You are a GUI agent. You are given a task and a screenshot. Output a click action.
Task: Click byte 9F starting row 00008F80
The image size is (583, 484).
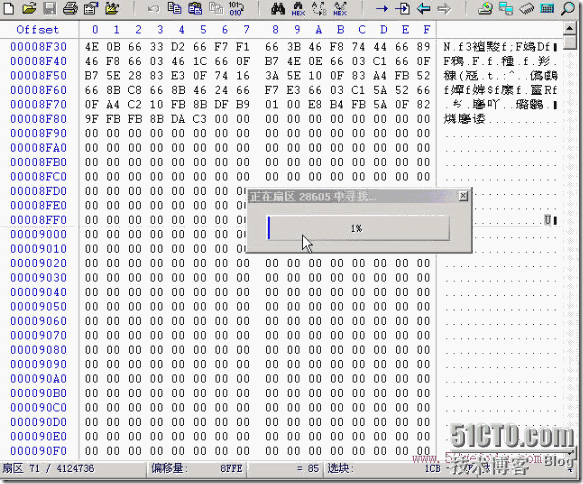[x=91, y=119]
